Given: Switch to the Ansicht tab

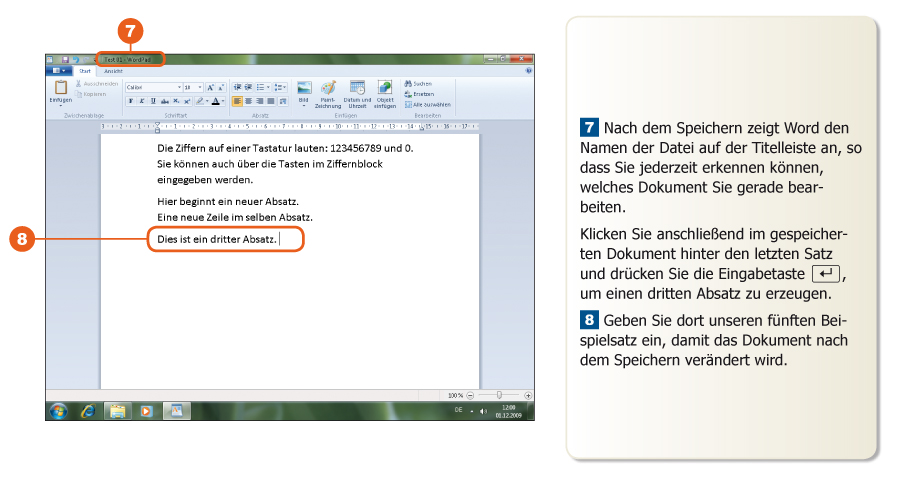Looking at the screenshot, I should click(x=114, y=71).
